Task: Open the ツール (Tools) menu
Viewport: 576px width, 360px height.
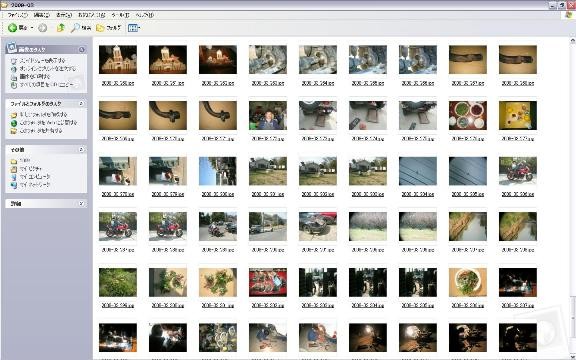Action: [x=120, y=15]
